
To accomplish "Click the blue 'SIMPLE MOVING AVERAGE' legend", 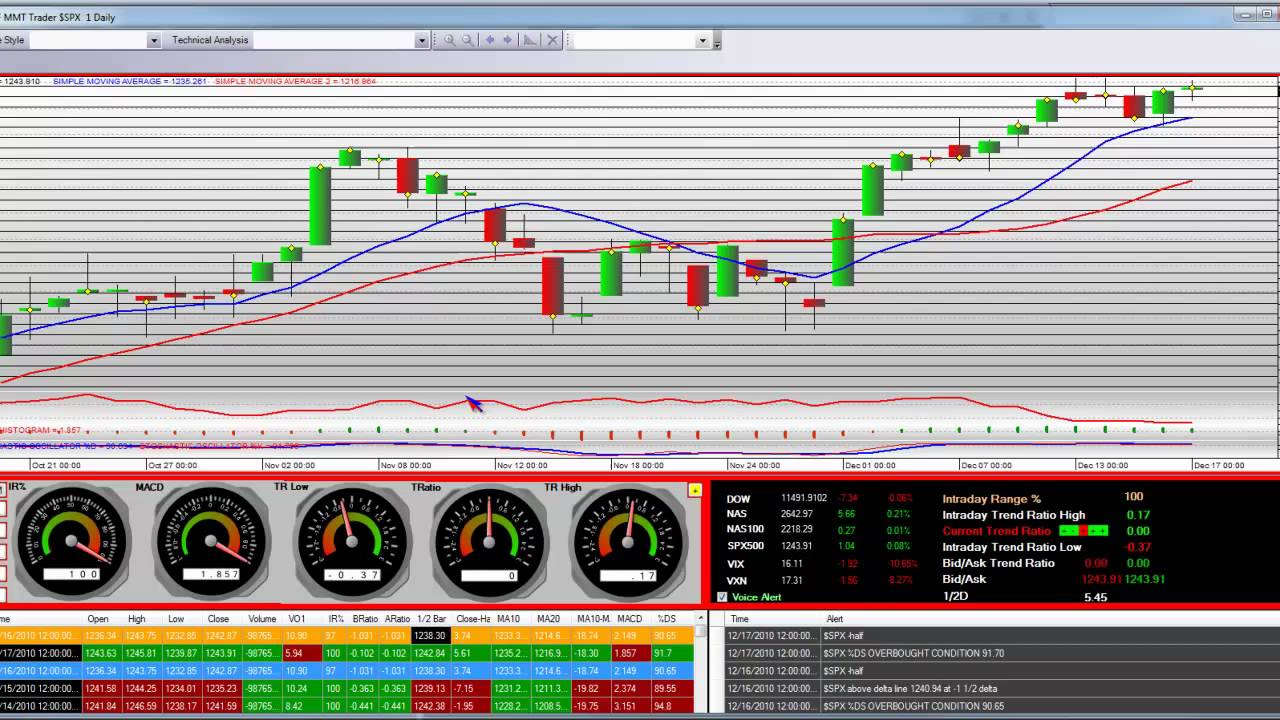I will 129,81.
